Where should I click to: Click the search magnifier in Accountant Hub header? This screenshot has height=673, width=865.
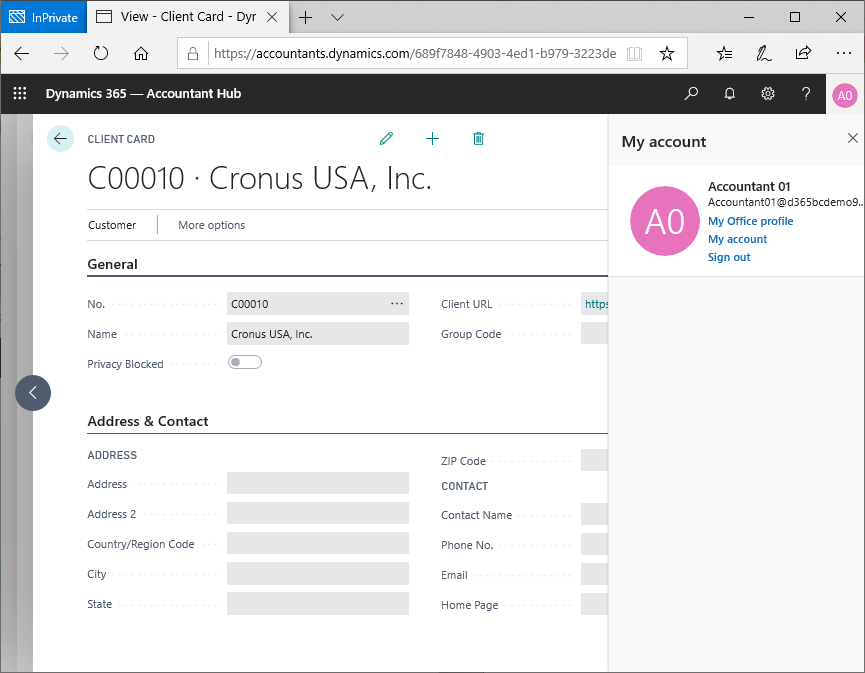[691, 94]
